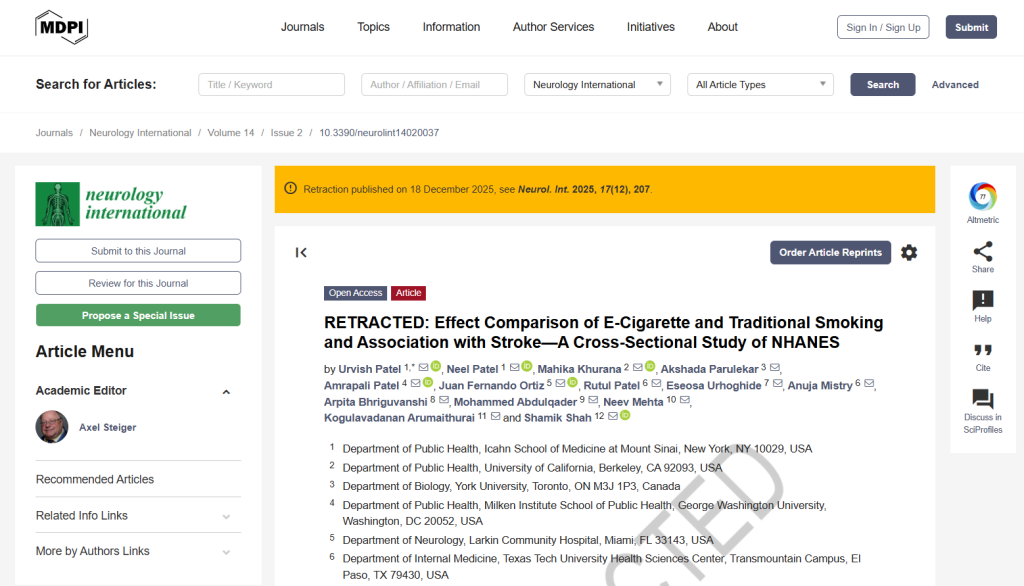Open Axel Steiger name link

(x=108, y=427)
